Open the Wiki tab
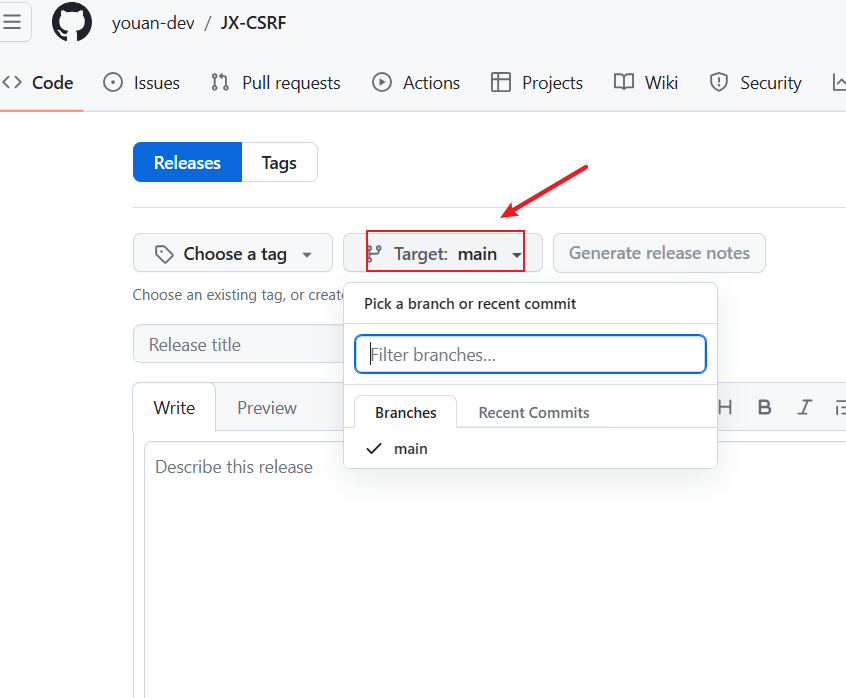This screenshot has width=846, height=698. (646, 83)
